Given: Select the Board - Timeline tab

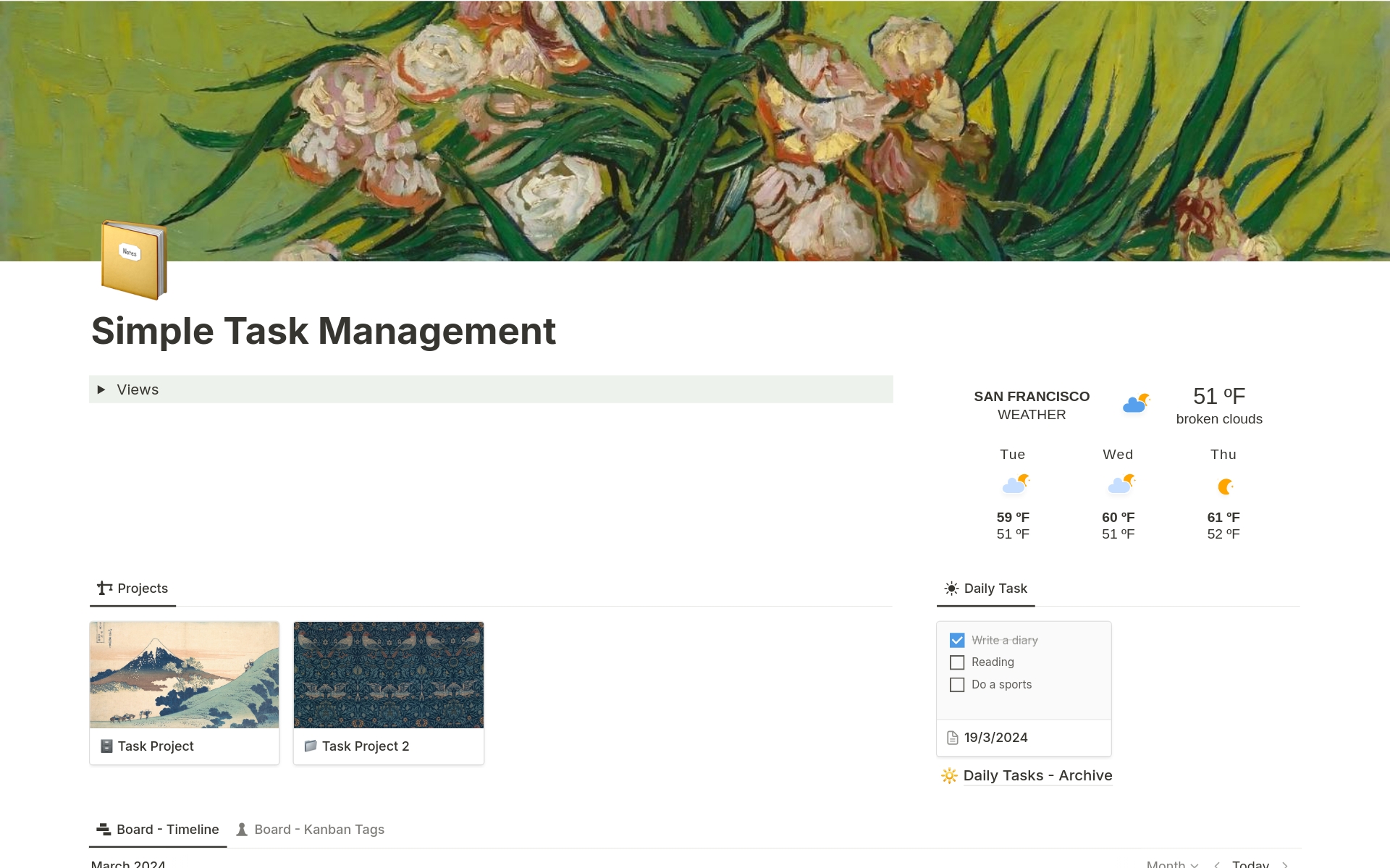Looking at the screenshot, I should click(167, 829).
